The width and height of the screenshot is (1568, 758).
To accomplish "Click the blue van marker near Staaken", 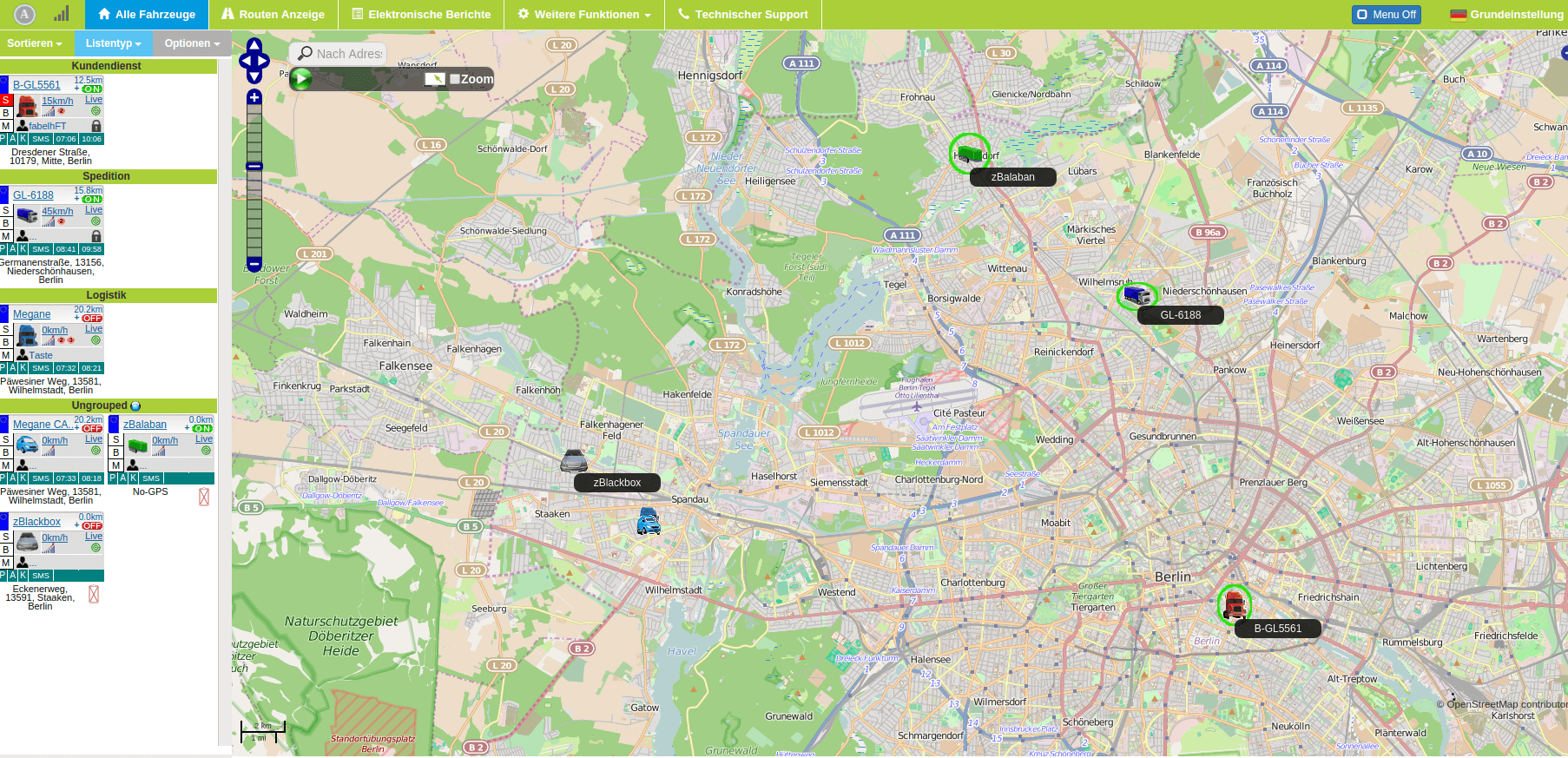I will tap(649, 521).
